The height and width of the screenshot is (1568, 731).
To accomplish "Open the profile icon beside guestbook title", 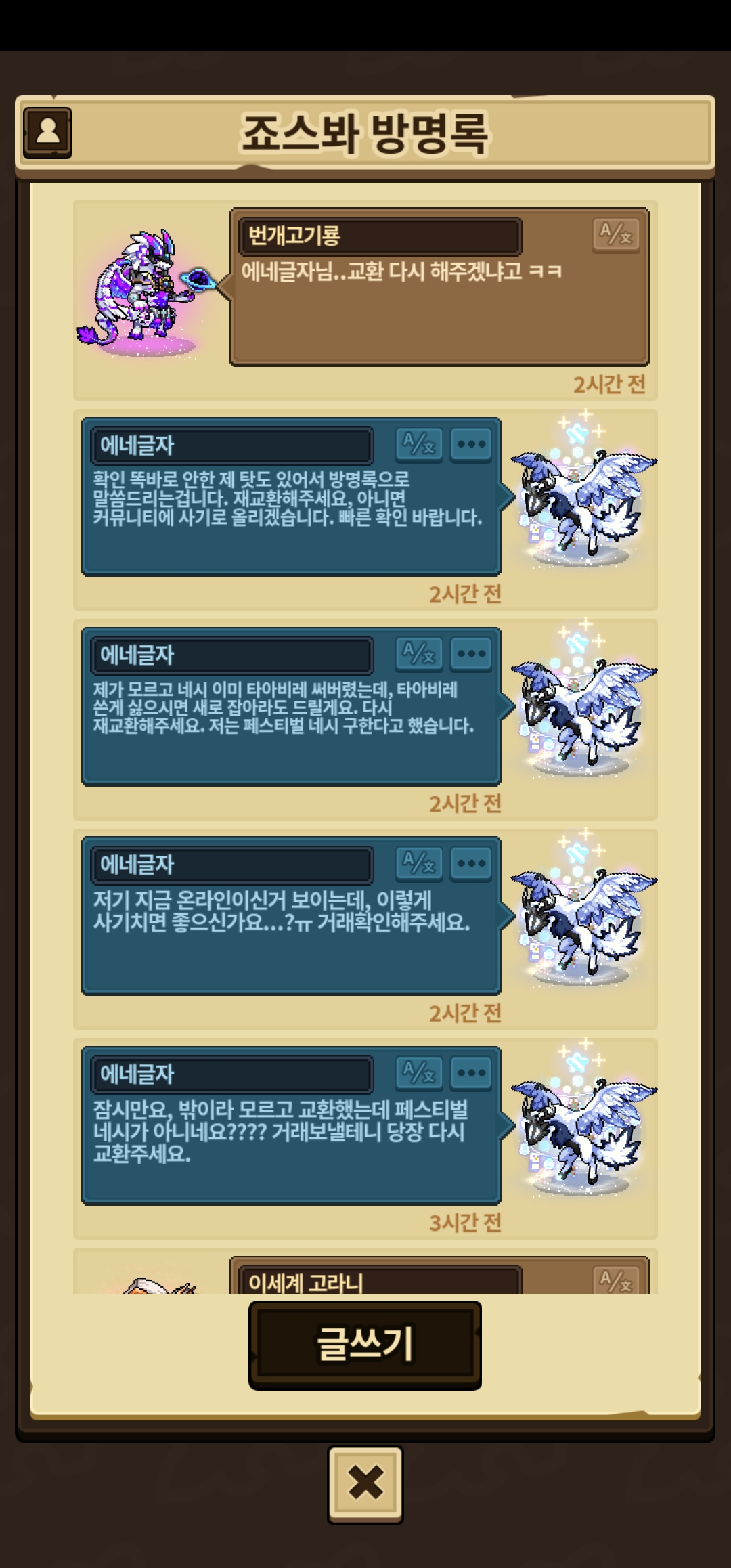I will pyautogui.click(x=47, y=133).
